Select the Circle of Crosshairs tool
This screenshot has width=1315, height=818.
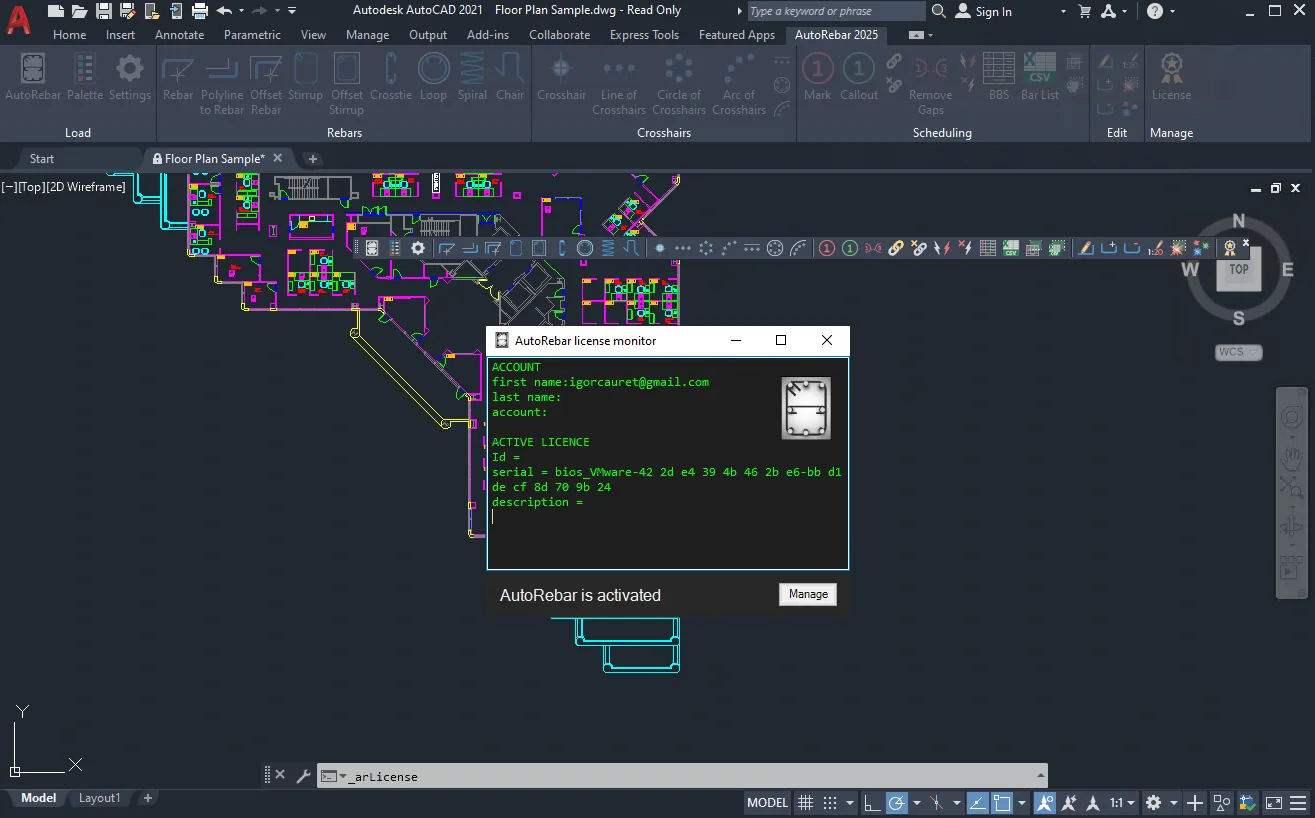[x=679, y=84]
